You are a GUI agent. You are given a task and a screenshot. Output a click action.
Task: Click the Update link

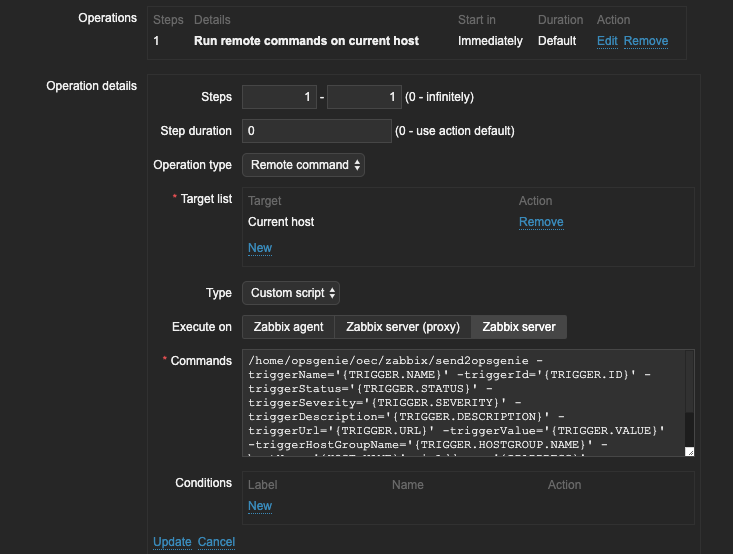point(172,542)
